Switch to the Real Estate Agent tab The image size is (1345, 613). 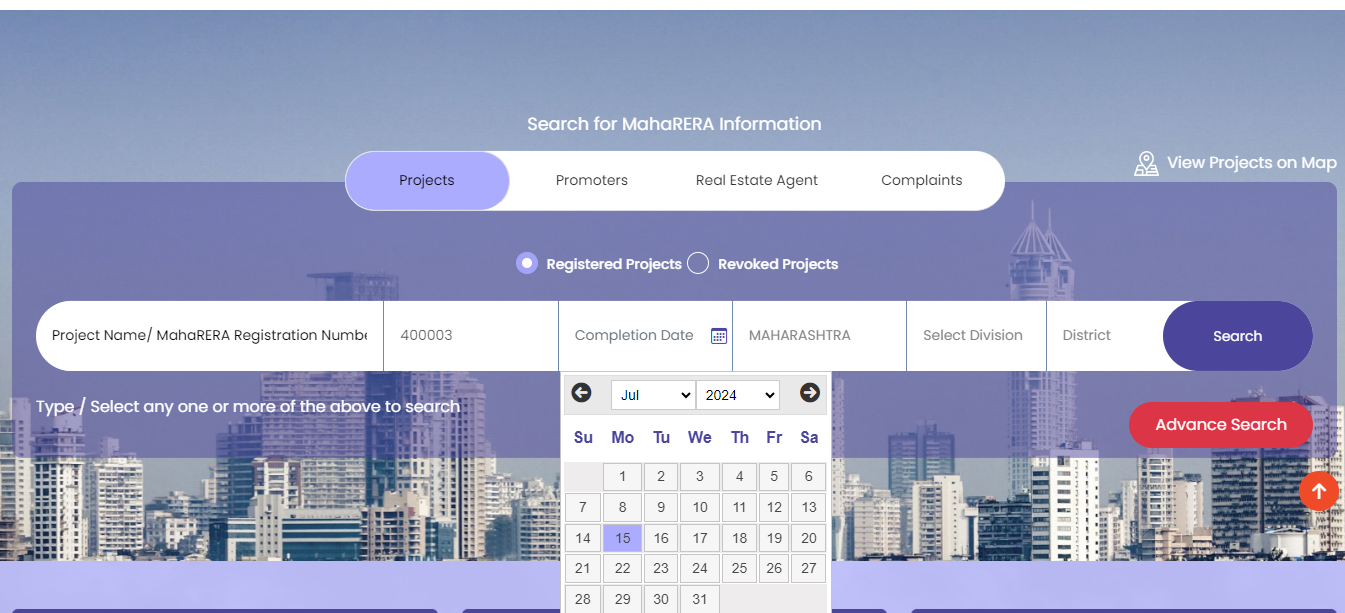[x=757, y=181]
